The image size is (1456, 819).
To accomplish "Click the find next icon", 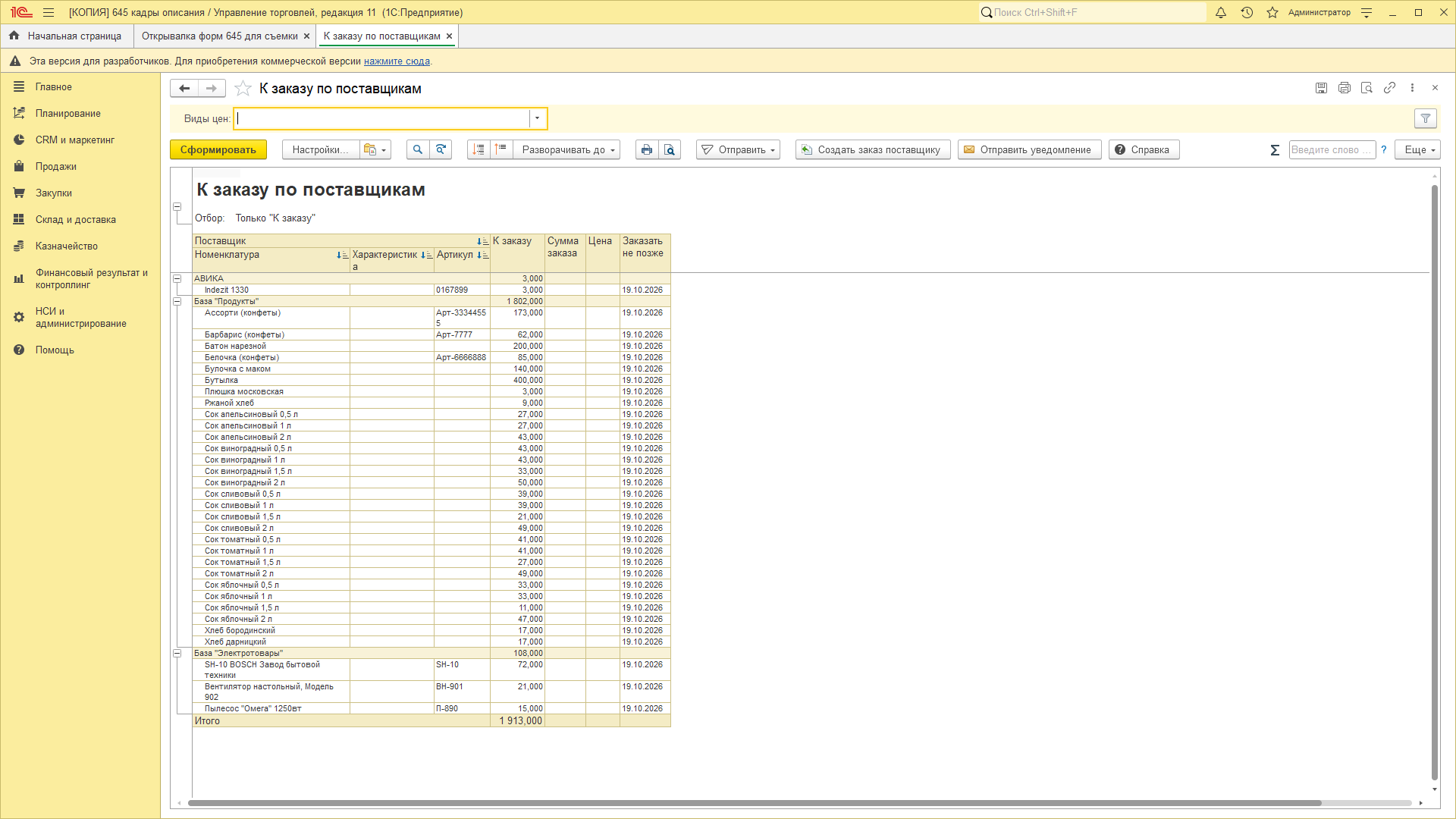I will point(441,150).
